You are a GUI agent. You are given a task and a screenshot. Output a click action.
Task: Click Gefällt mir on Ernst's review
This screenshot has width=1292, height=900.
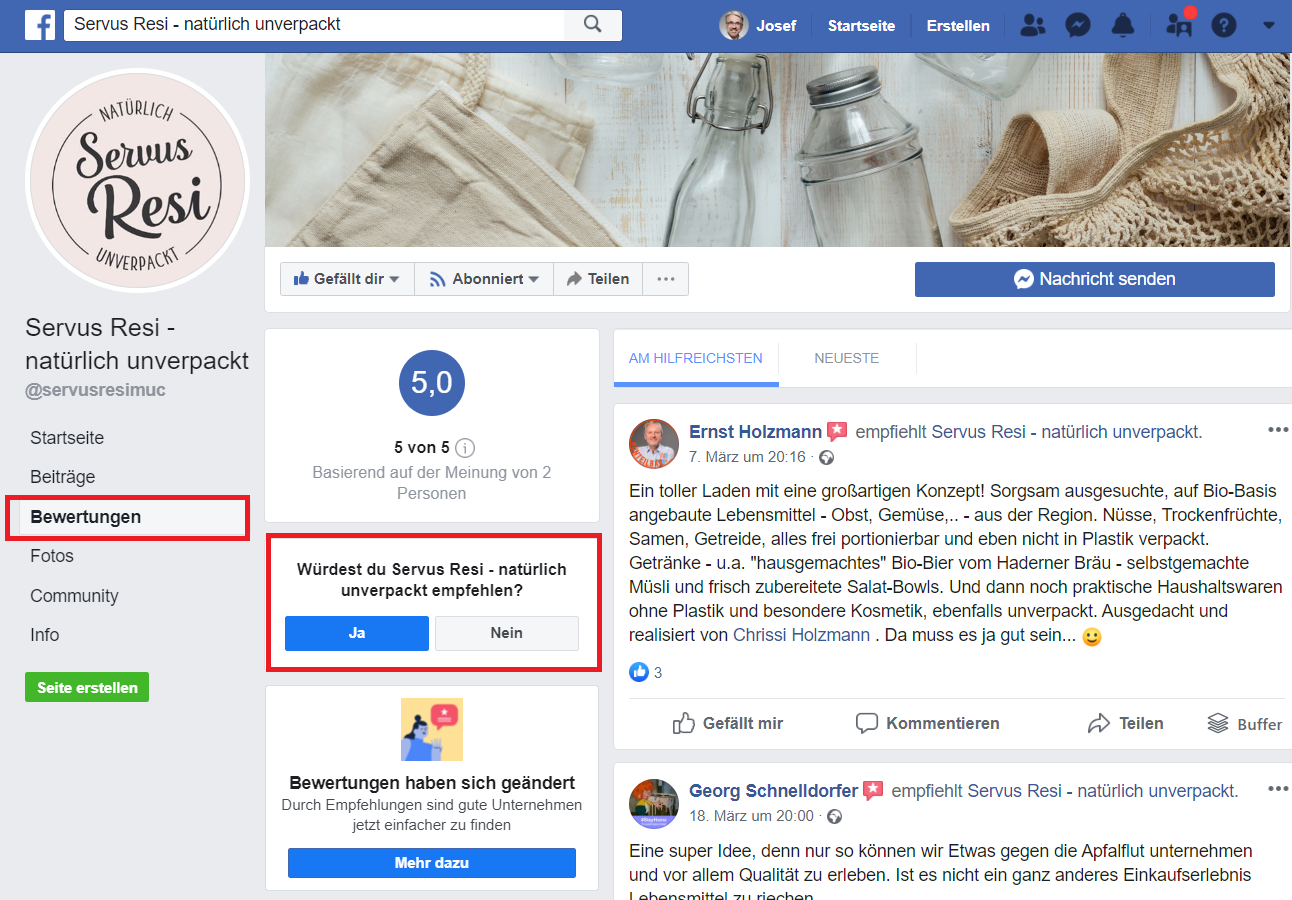click(x=728, y=723)
